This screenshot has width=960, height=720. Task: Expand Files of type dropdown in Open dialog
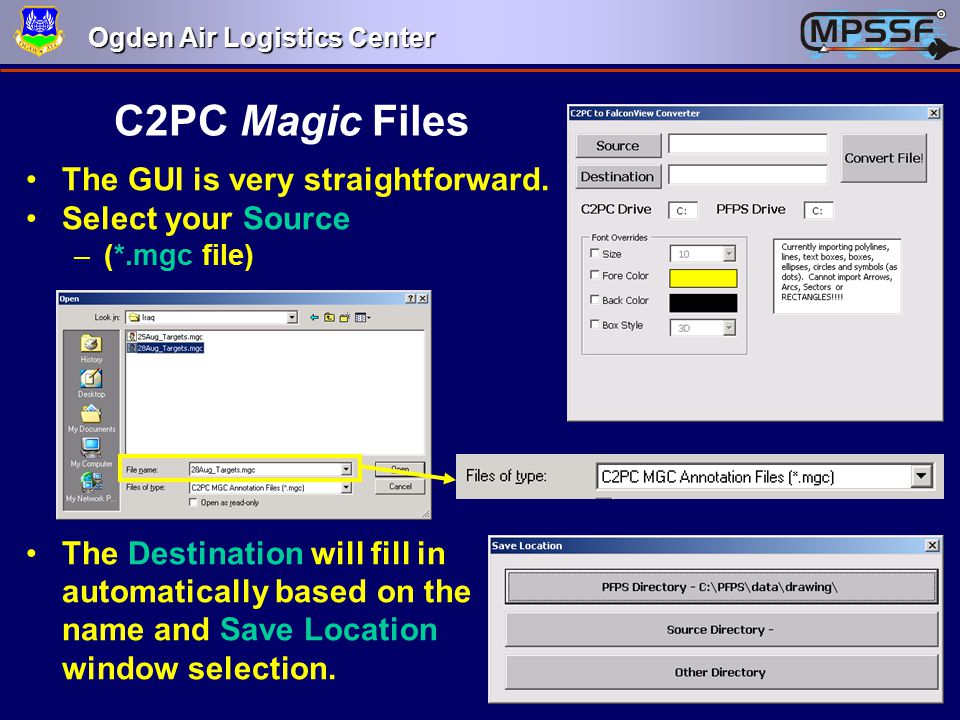coord(346,487)
